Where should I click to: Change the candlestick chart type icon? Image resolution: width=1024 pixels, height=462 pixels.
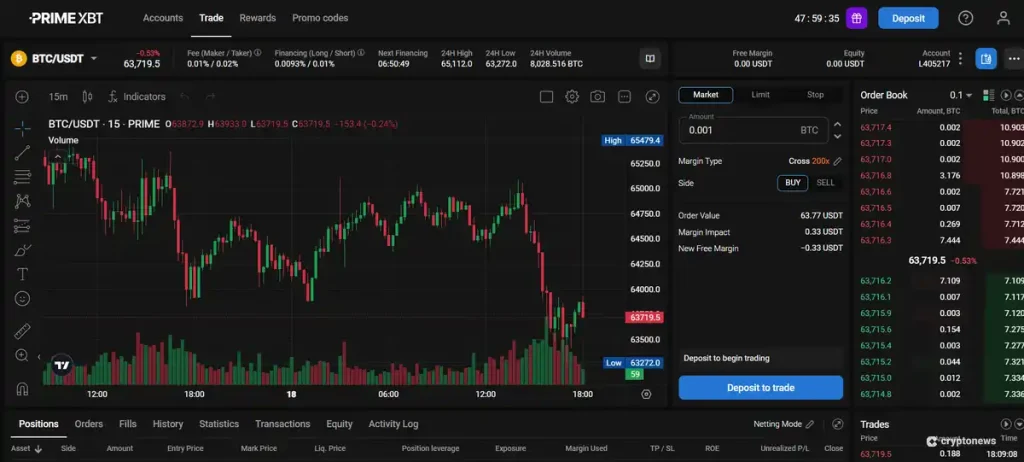88,97
